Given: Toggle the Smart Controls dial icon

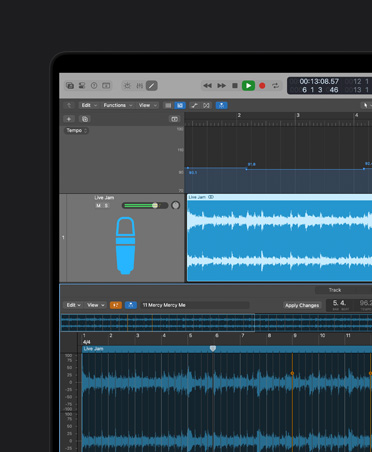Looking at the screenshot, I should click(127, 86).
